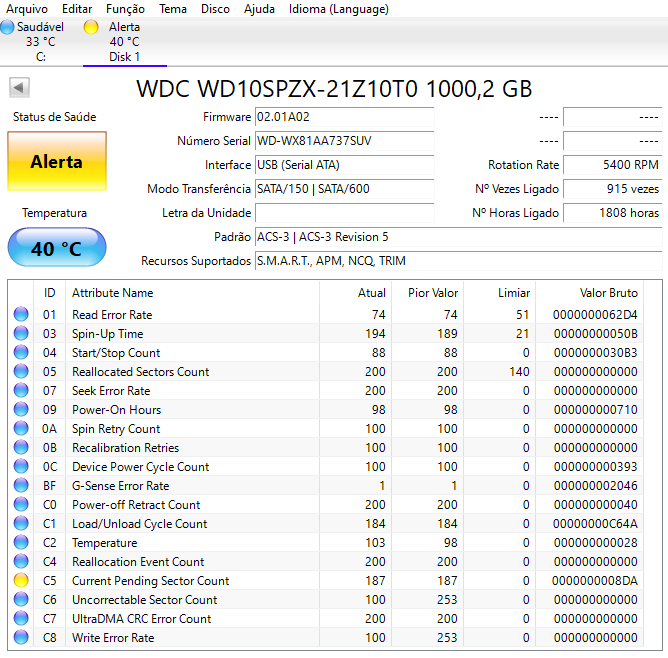Click the empty Letra da Unidade field

(344, 213)
